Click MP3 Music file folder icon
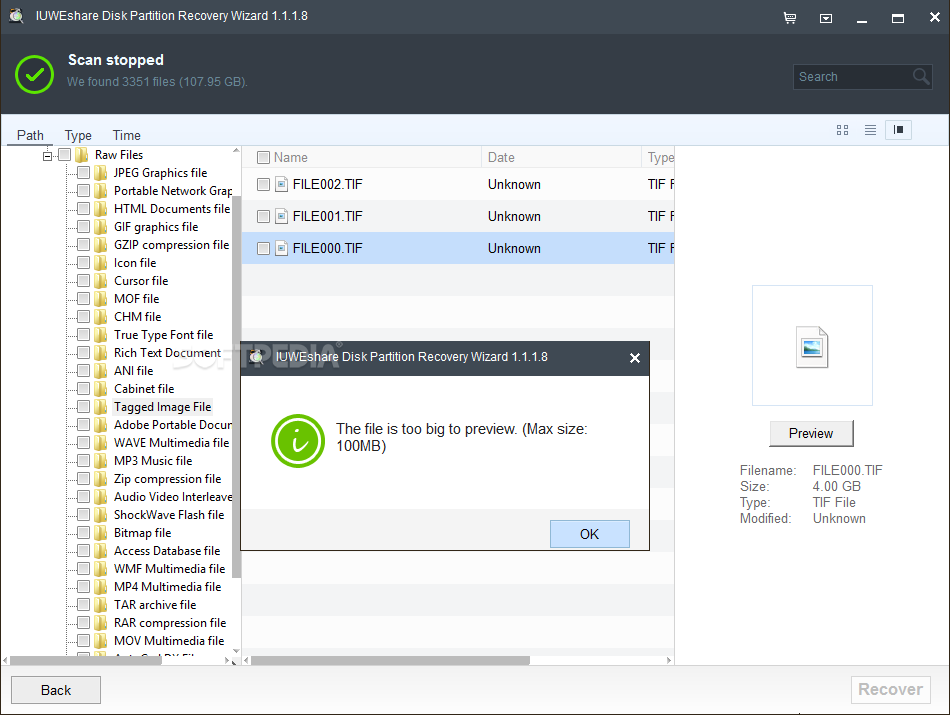The width and height of the screenshot is (950, 715). click(x=101, y=461)
